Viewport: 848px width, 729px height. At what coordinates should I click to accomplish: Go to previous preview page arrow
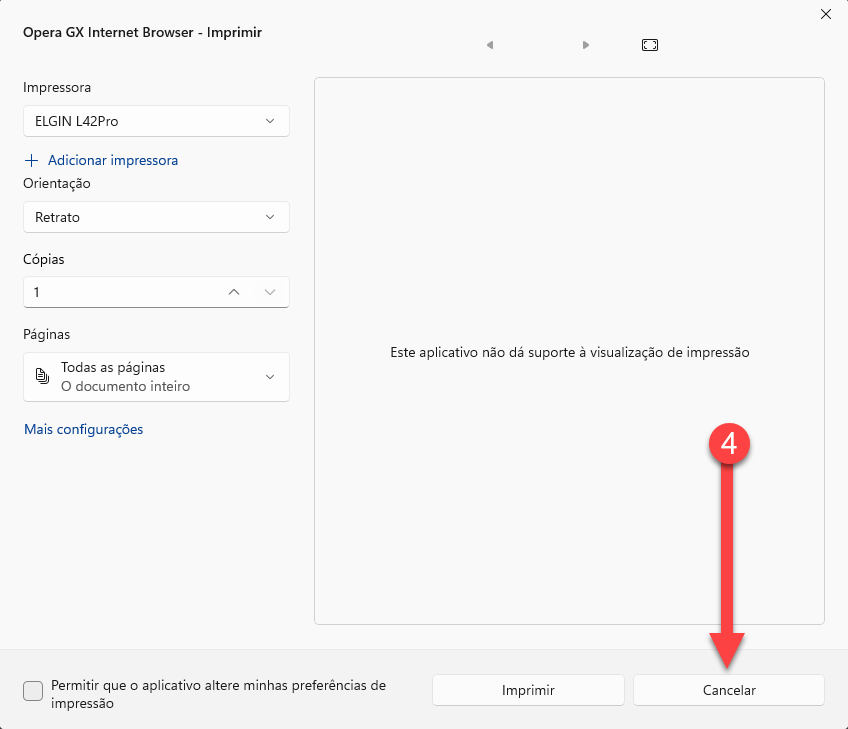tap(490, 45)
